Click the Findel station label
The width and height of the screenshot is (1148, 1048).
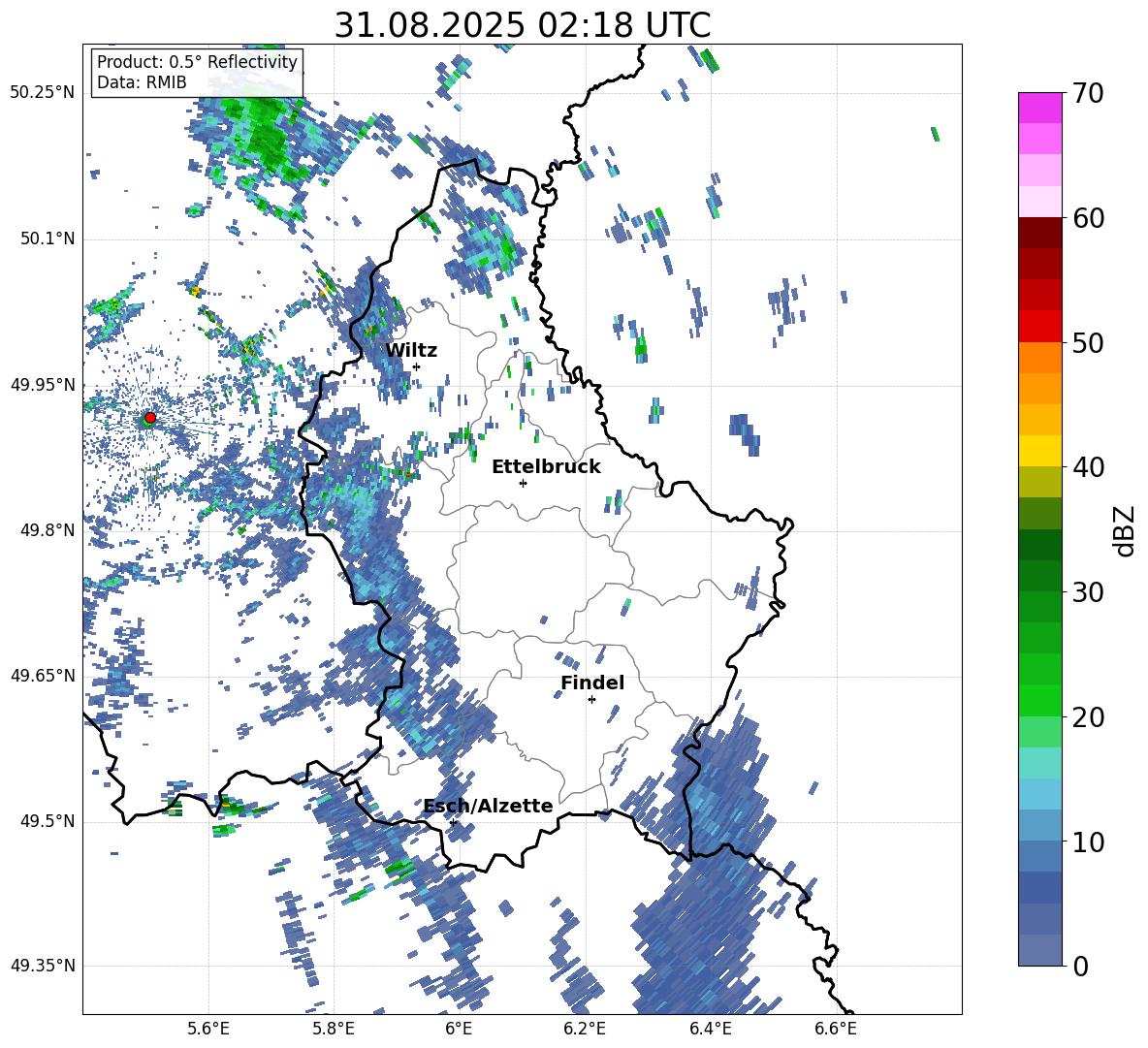592,683
